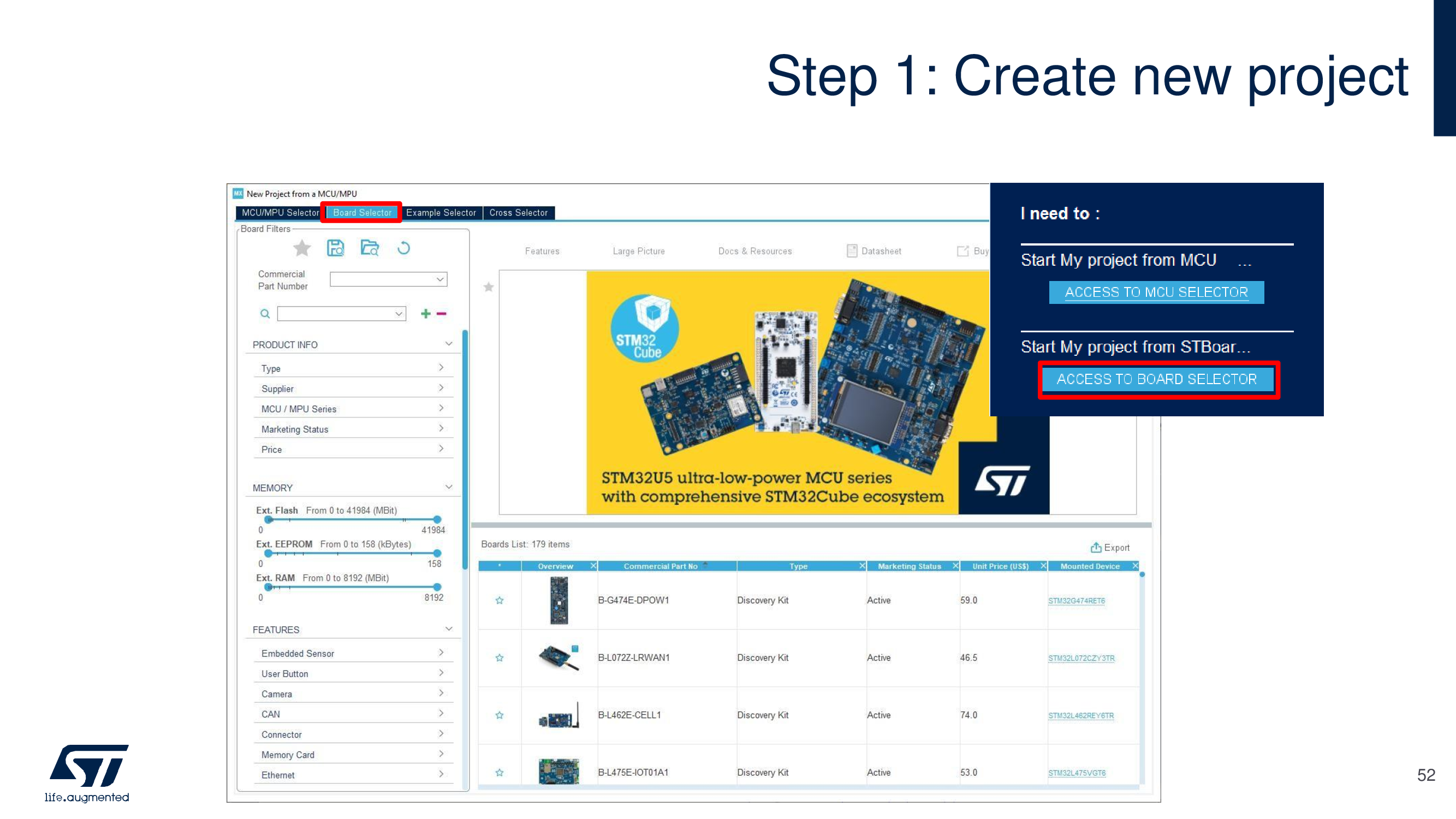Open the Example Selector tab

[441, 212]
